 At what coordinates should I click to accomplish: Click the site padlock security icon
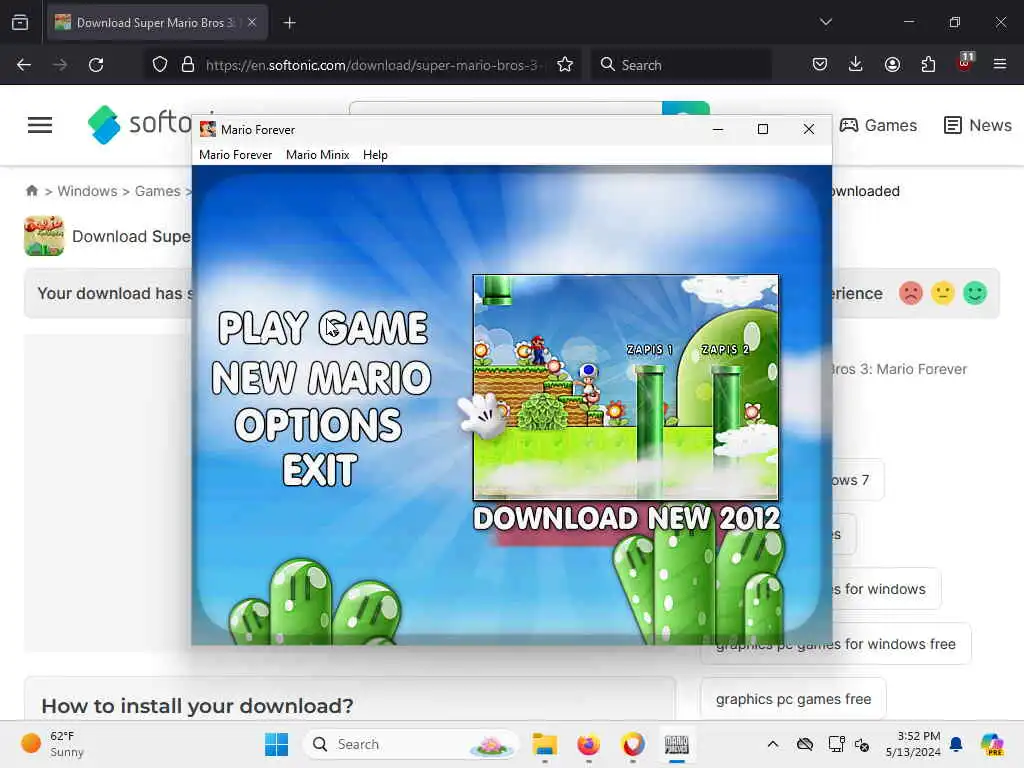click(188, 65)
